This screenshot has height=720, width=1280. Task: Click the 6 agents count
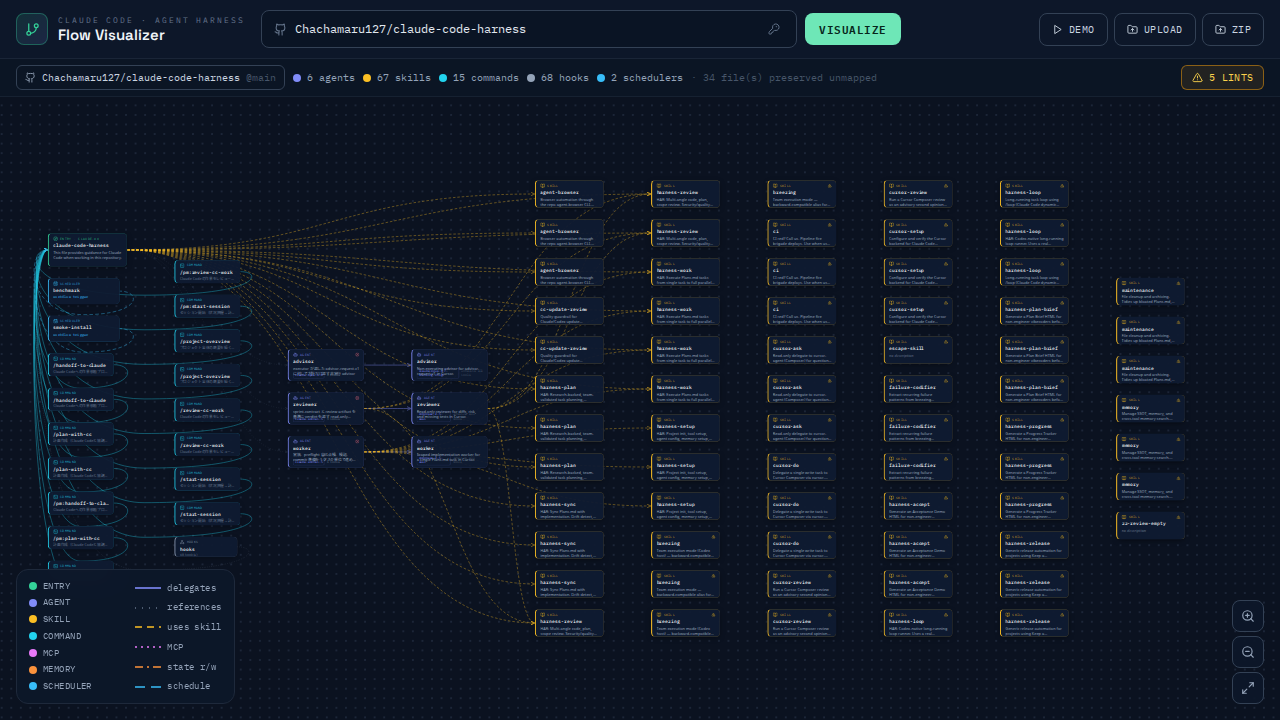pyautogui.click(x=324, y=78)
